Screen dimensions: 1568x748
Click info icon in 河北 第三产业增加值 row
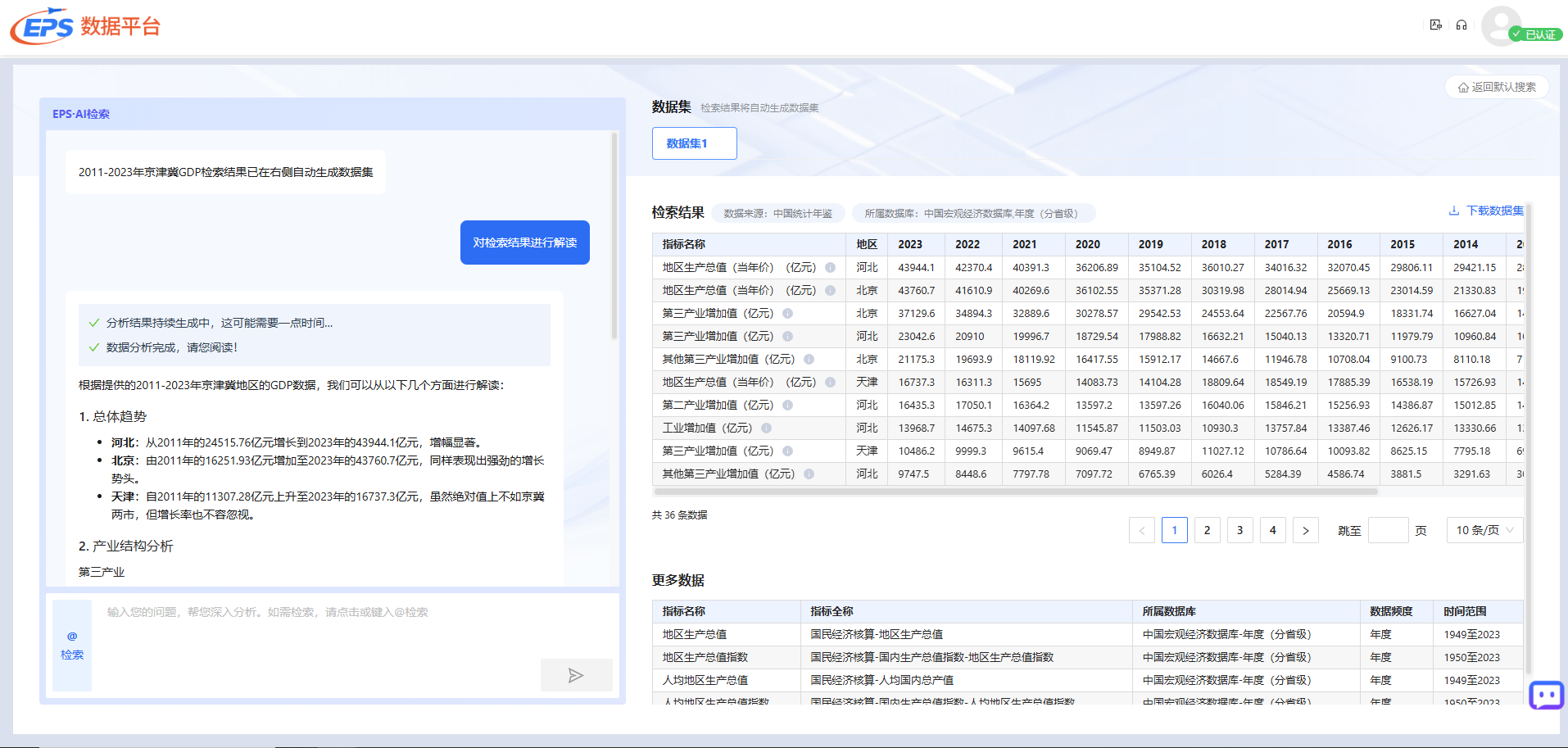(x=787, y=336)
